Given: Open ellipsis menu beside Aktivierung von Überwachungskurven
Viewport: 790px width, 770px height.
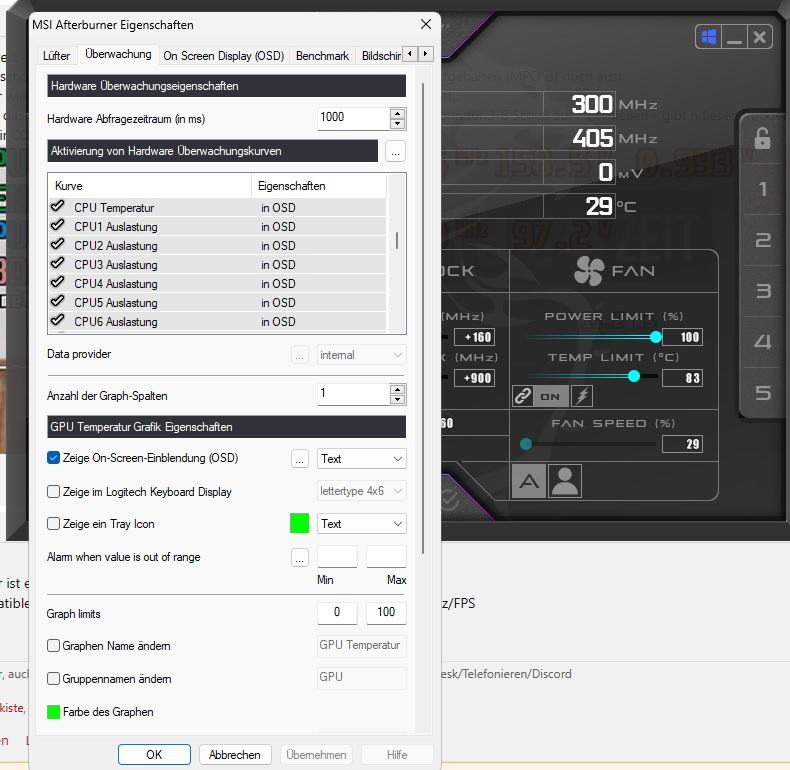Looking at the screenshot, I should pyautogui.click(x=395, y=151).
